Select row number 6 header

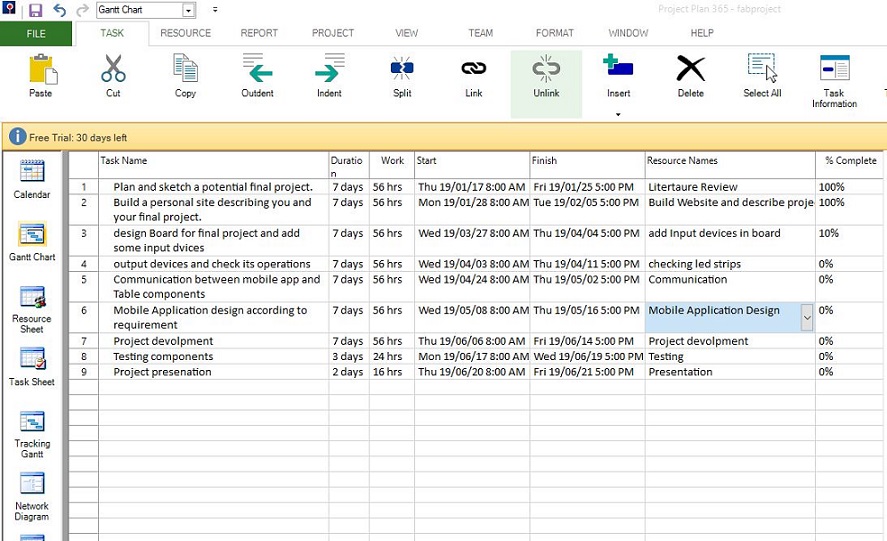84,317
